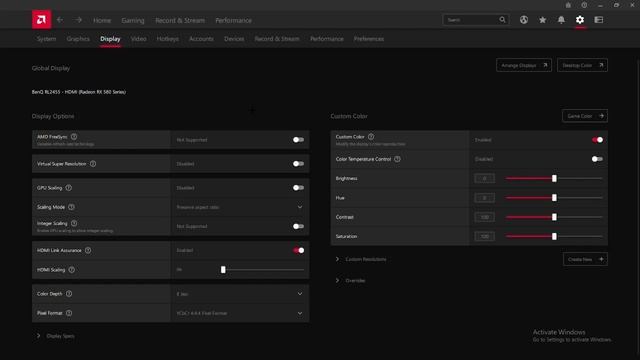Open Performance in top menu

point(233,20)
